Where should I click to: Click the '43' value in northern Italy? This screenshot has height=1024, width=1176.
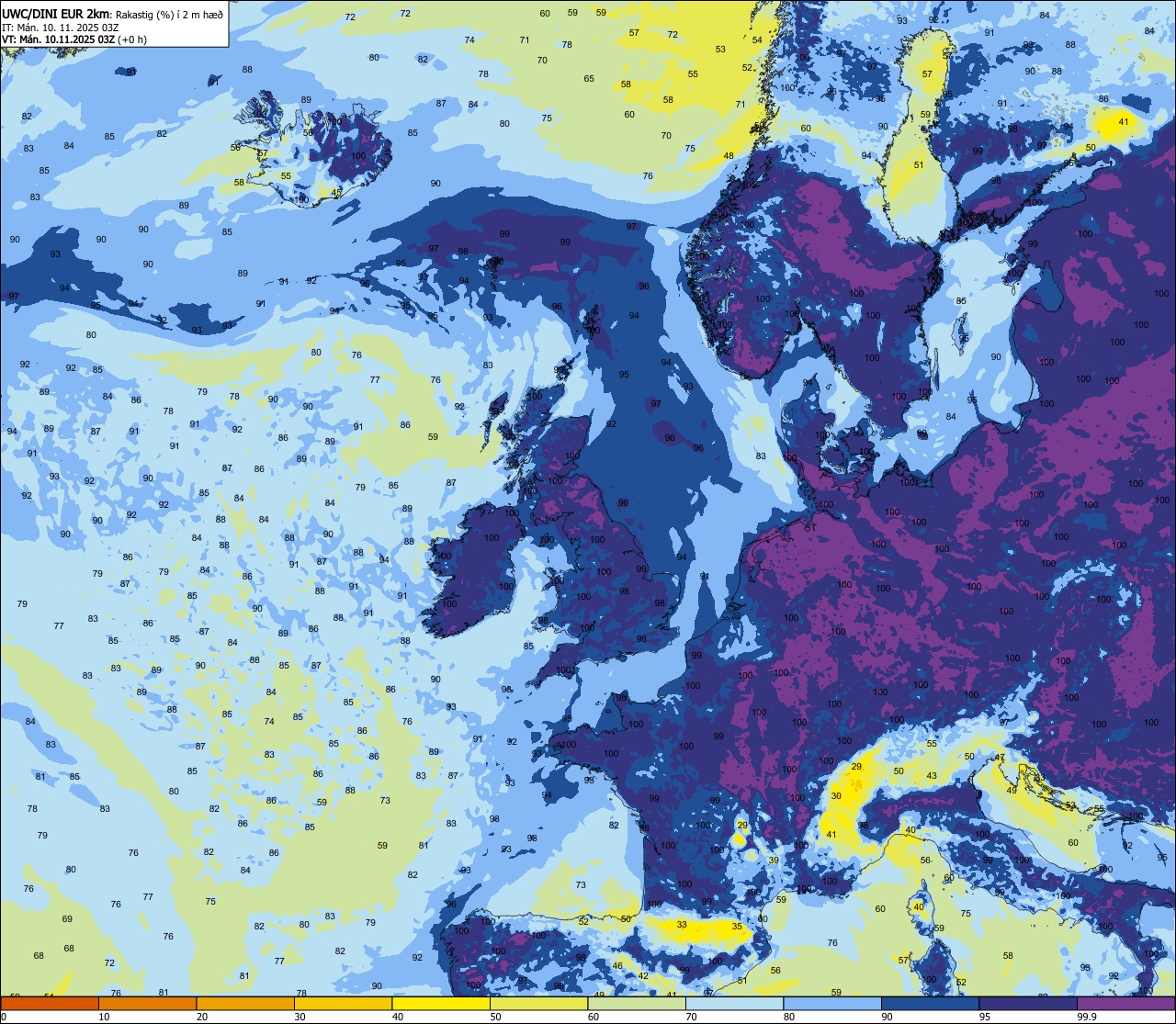932,776
